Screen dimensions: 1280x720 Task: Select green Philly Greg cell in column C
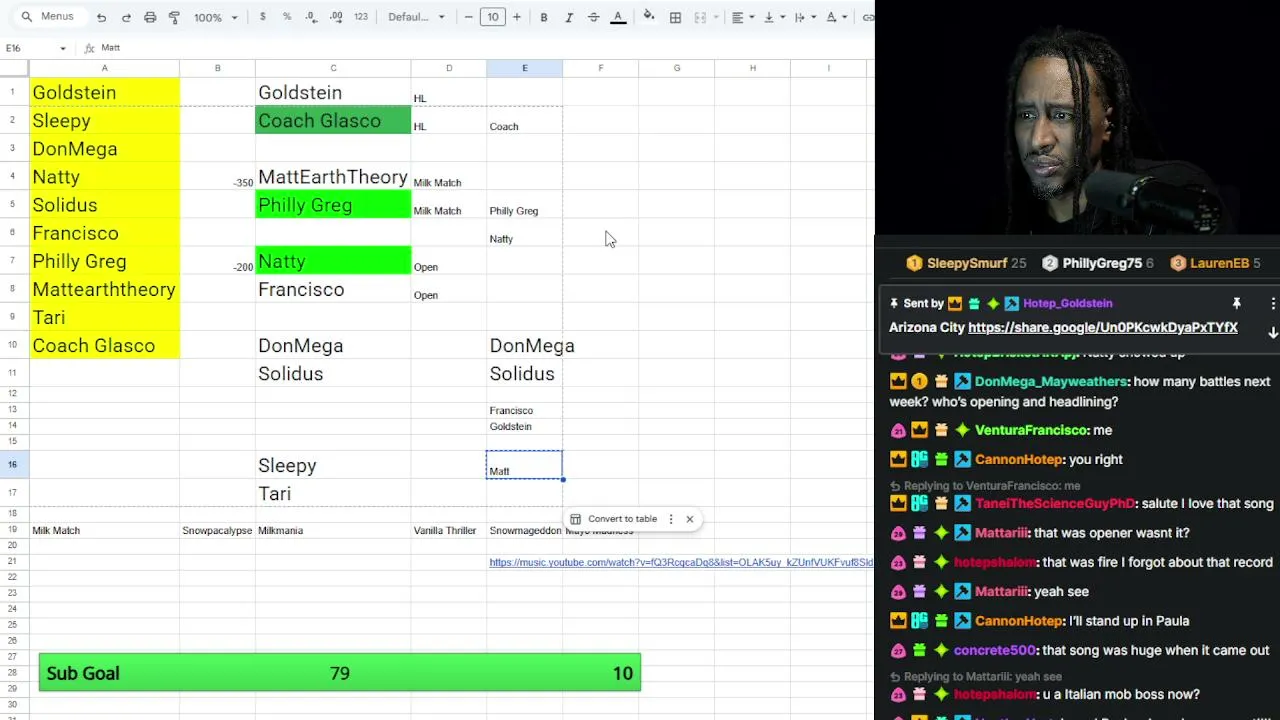[x=333, y=205]
